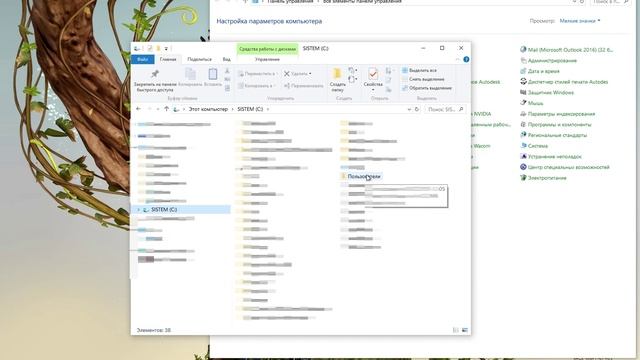
Task: Open the Файл tab
Action: pyautogui.click(x=142, y=60)
